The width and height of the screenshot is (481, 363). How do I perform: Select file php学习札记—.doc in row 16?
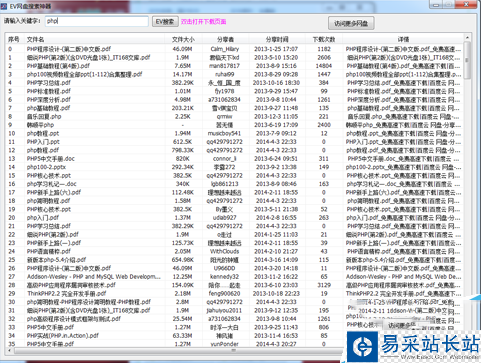[x=52, y=184]
